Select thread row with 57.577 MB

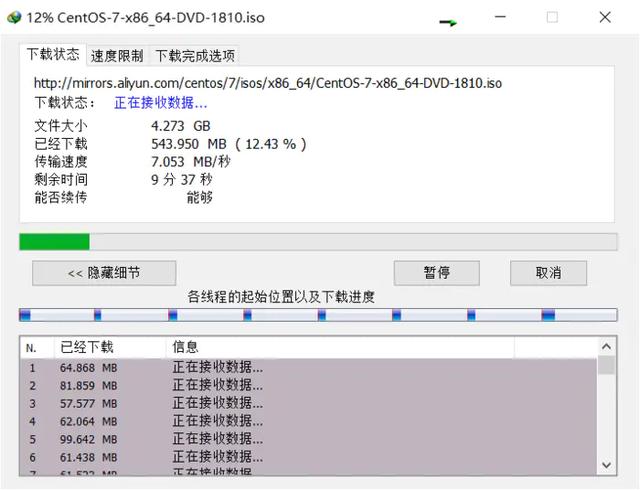[309, 403]
